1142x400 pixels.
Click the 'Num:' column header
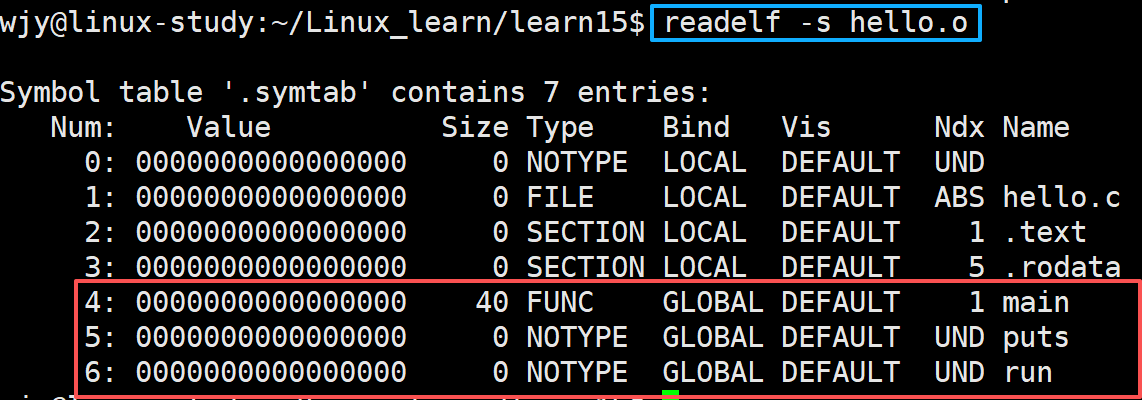(84, 128)
